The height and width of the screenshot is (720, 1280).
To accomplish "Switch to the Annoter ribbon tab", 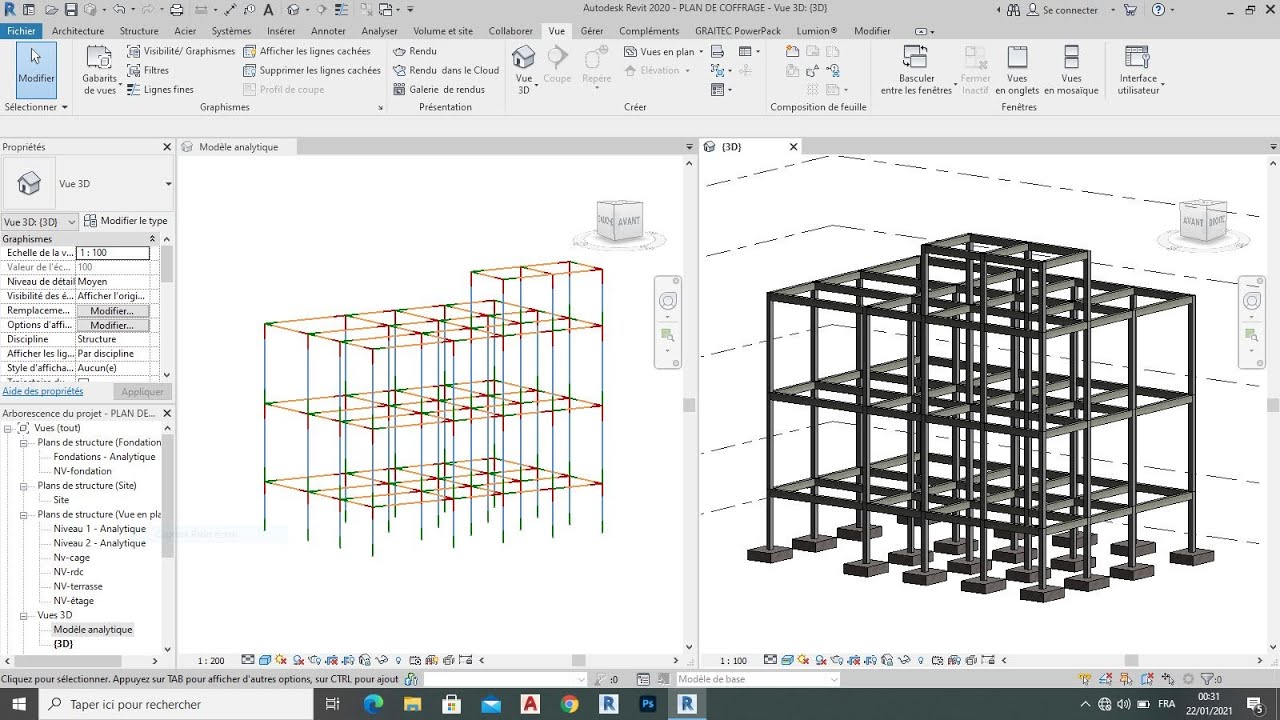I will click(328, 31).
